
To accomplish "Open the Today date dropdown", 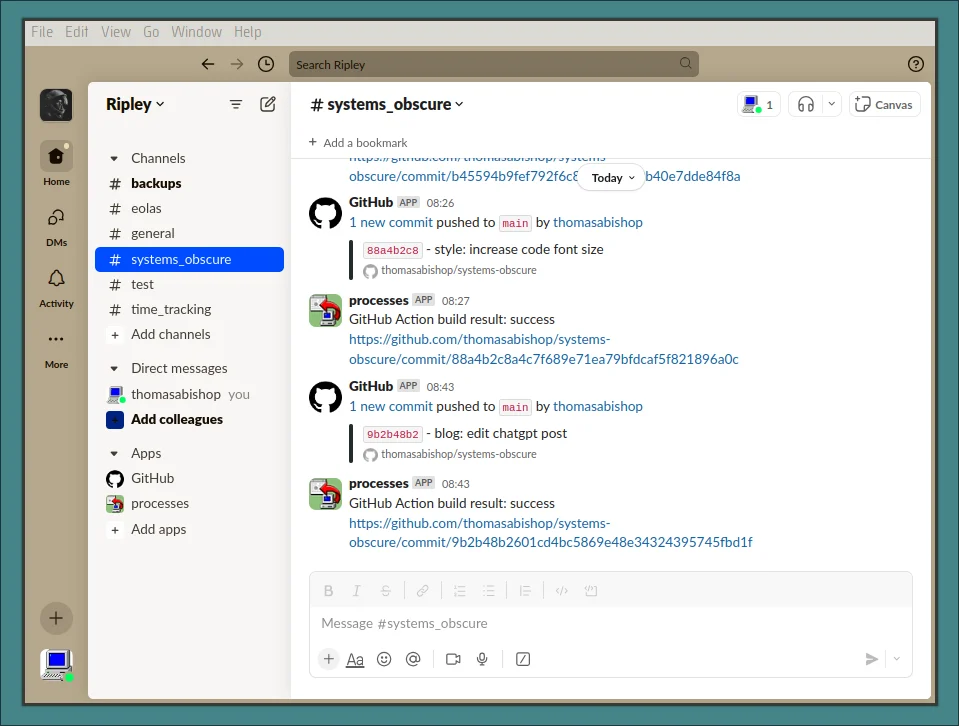I will [611, 178].
